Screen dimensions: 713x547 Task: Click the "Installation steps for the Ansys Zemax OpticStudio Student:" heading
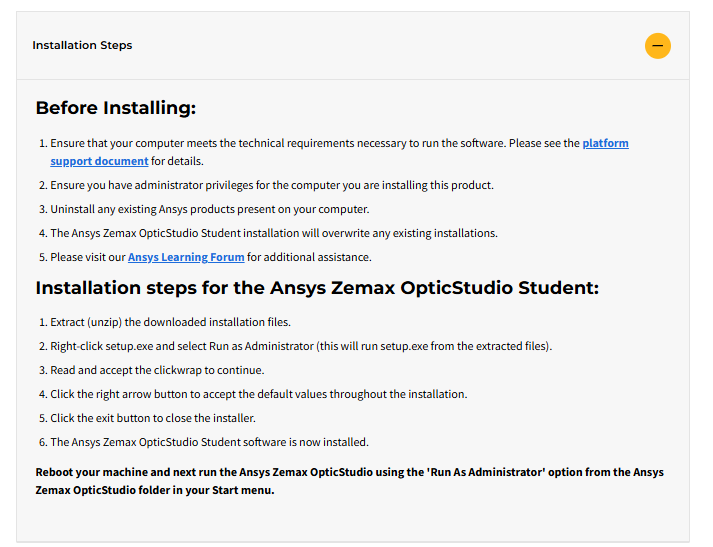click(x=317, y=288)
